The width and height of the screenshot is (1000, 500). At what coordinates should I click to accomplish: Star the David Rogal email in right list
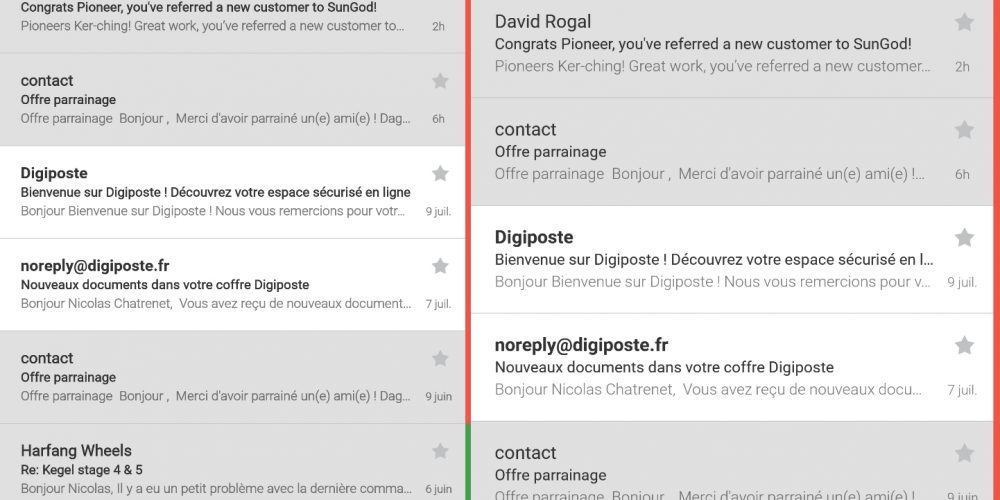point(964,22)
